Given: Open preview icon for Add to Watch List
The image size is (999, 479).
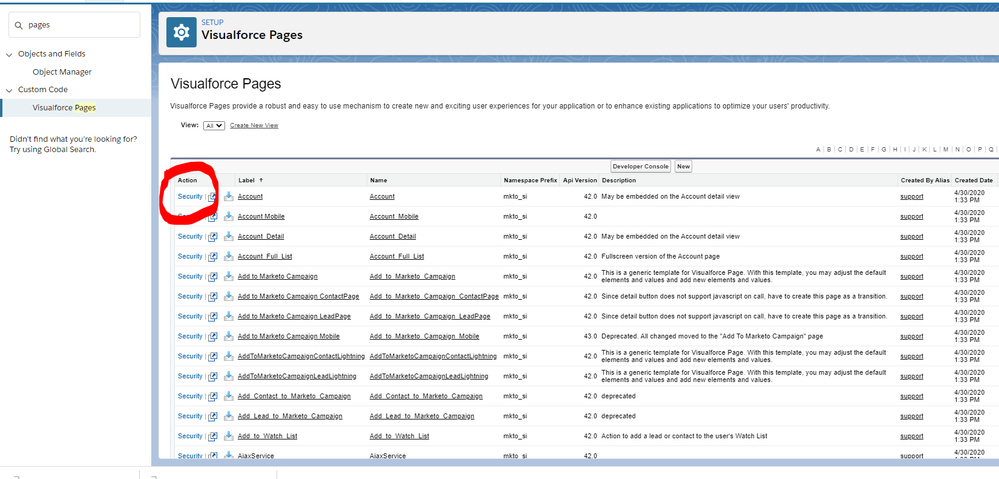Looking at the screenshot, I should pyautogui.click(x=212, y=436).
